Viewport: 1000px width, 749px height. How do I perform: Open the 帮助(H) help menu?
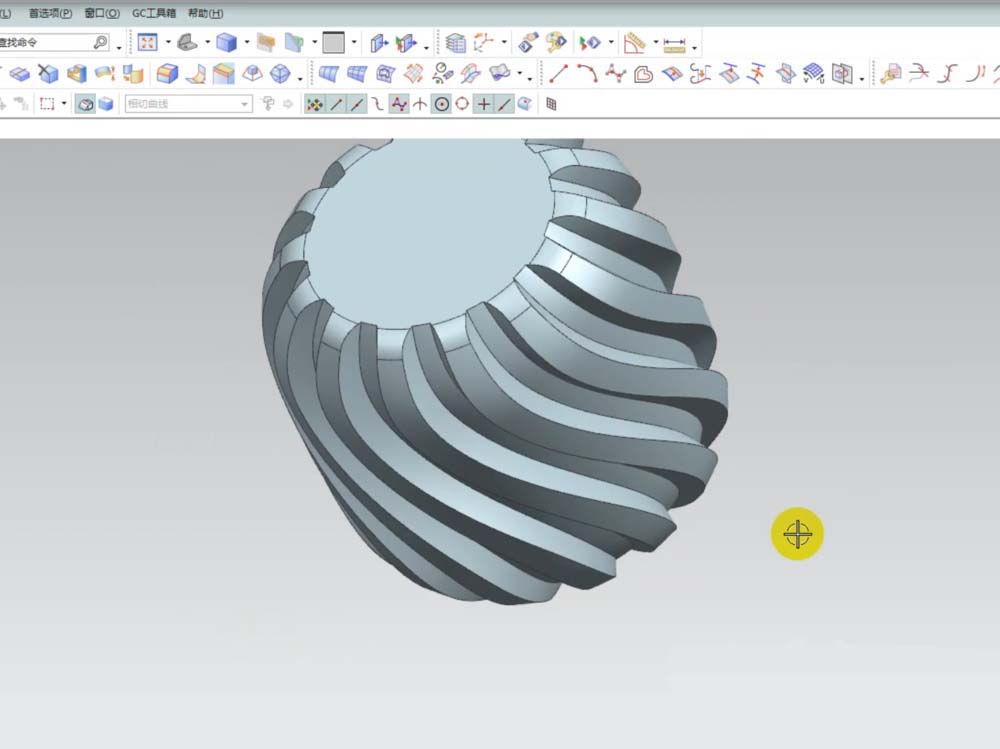205,13
